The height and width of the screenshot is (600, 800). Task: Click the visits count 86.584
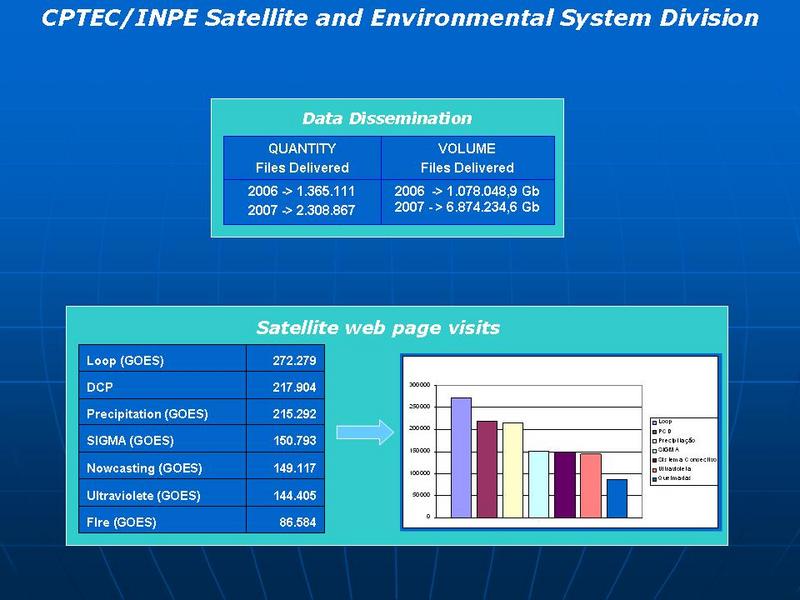pos(297,522)
